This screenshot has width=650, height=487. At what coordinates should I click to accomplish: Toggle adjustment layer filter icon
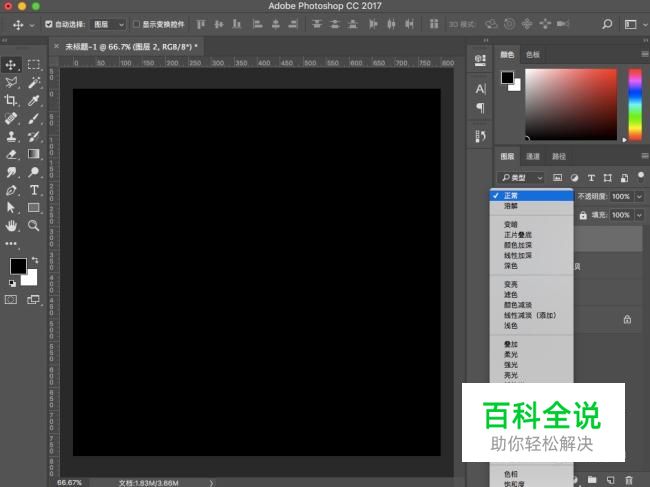tap(574, 178)
